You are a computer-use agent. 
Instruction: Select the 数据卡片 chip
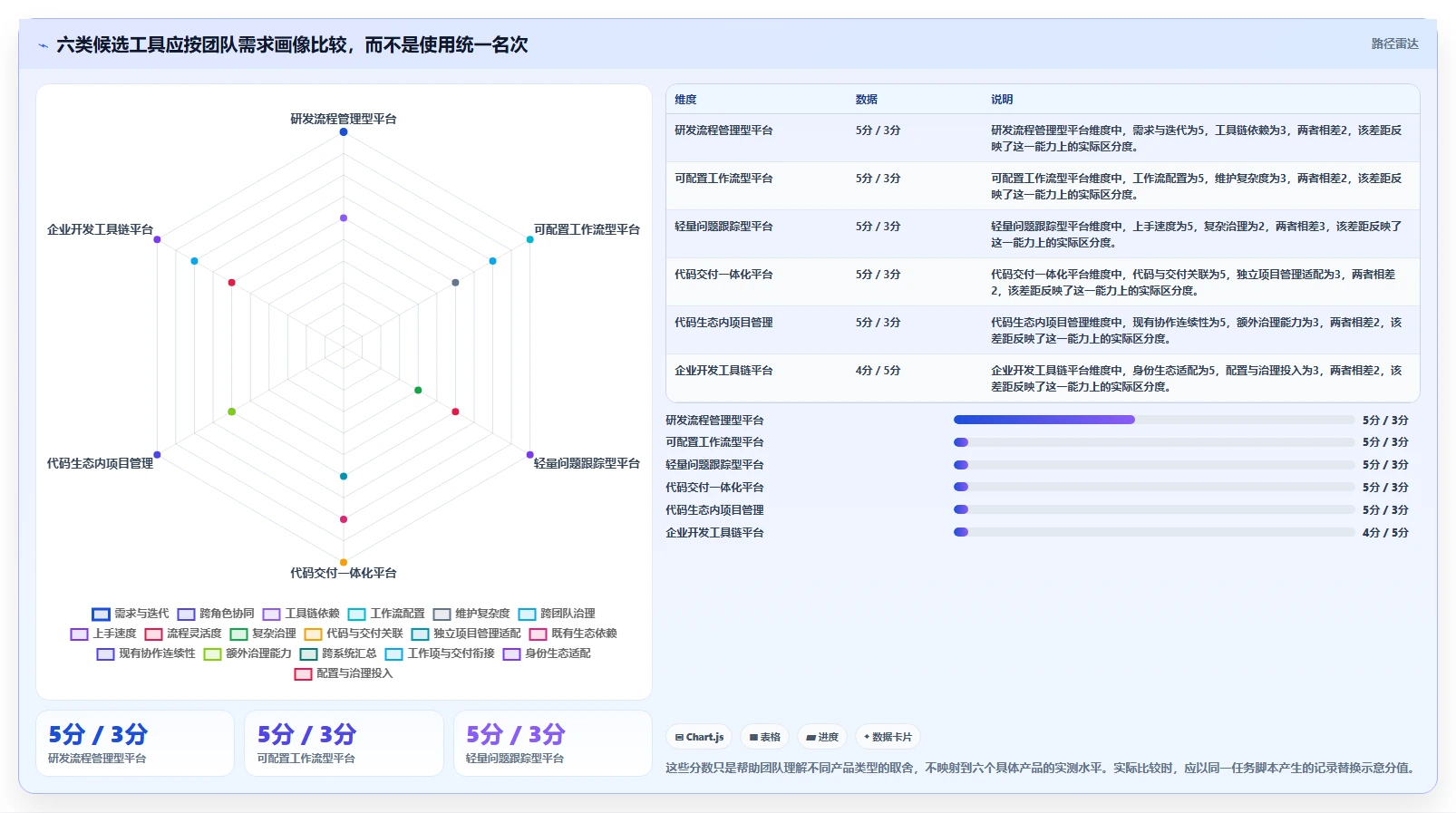click(888, 737)
